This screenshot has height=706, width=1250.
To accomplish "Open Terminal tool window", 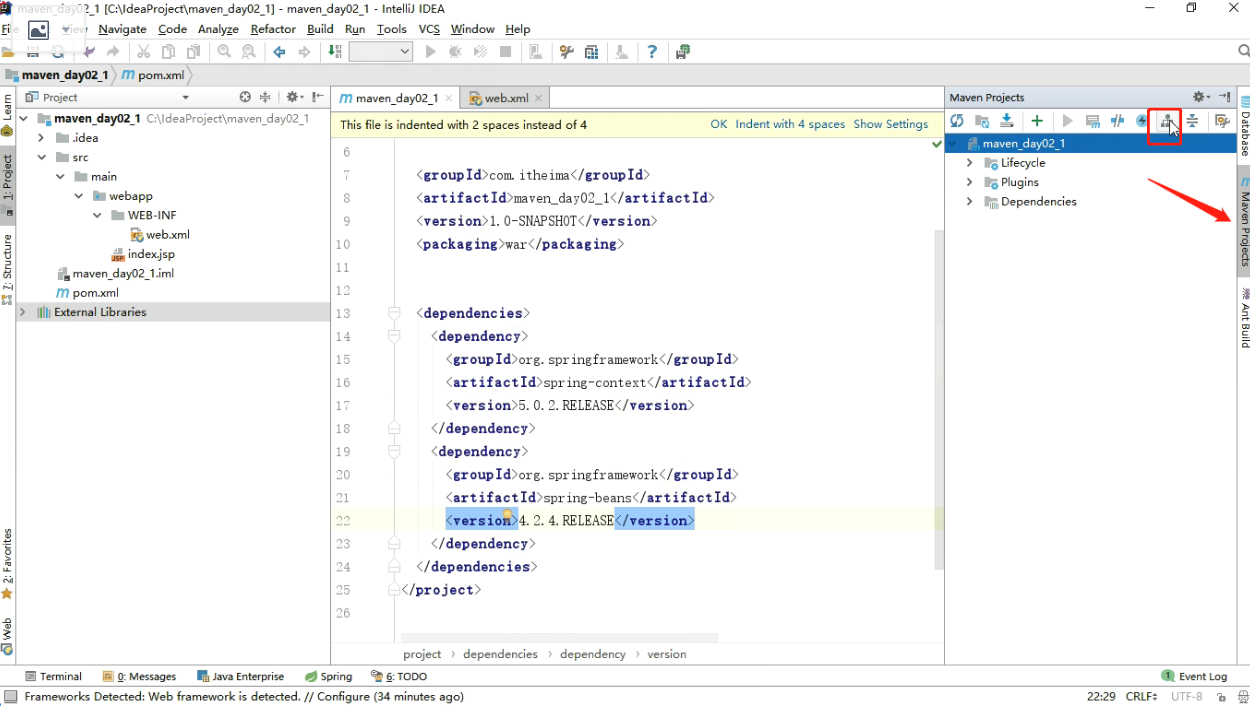I will pyautogui.click(x=53, y=676).
